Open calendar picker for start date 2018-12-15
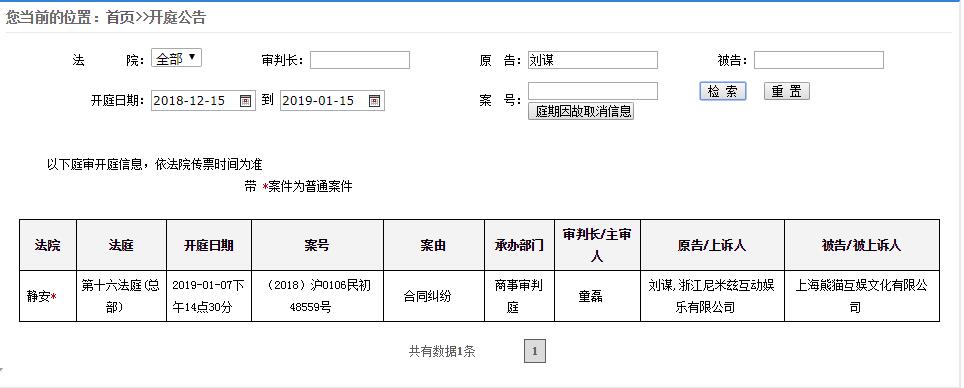 pyautogui.click(x=245, y=101)
